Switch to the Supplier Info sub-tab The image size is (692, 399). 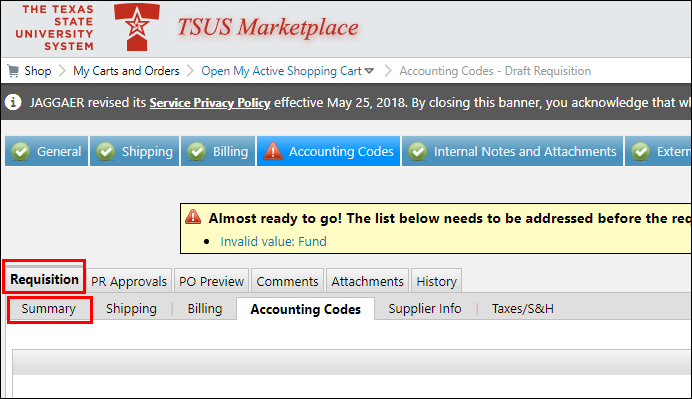425,309
